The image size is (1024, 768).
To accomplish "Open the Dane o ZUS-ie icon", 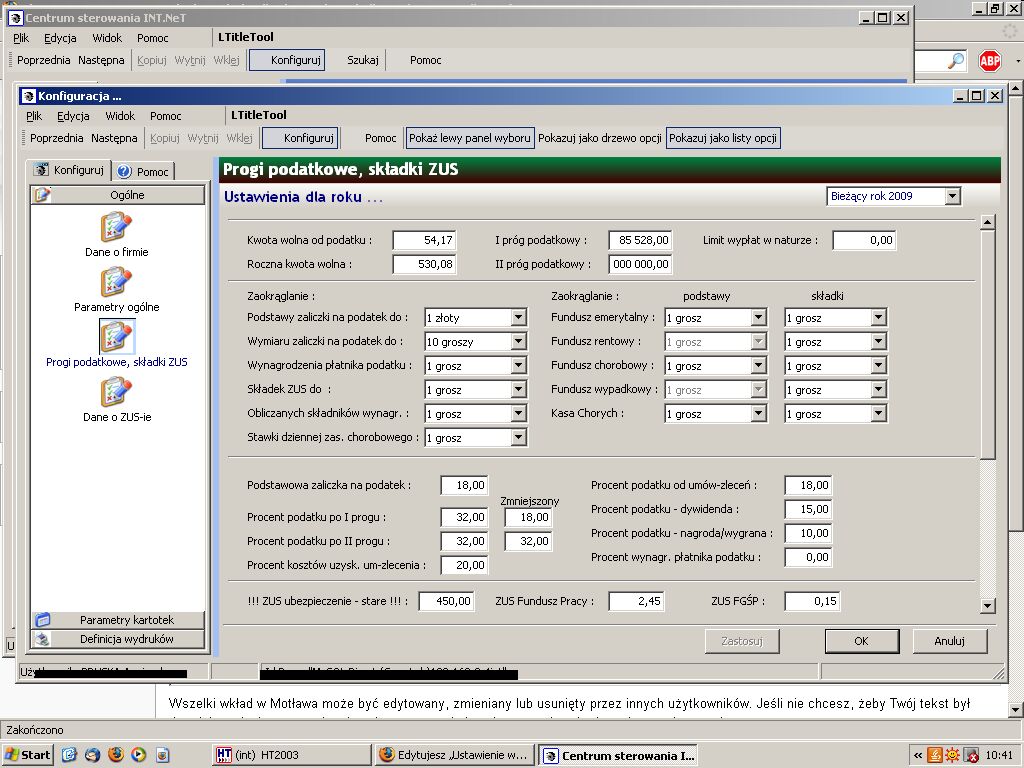I will coord(116,392).
